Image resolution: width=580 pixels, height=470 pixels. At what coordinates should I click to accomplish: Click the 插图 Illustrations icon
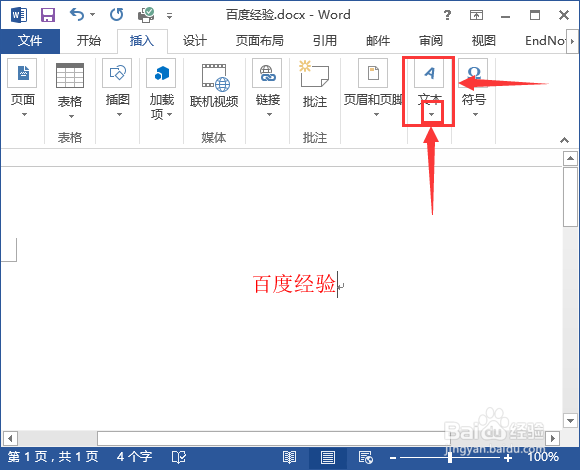pyautogui.click(x=117, y=73)
